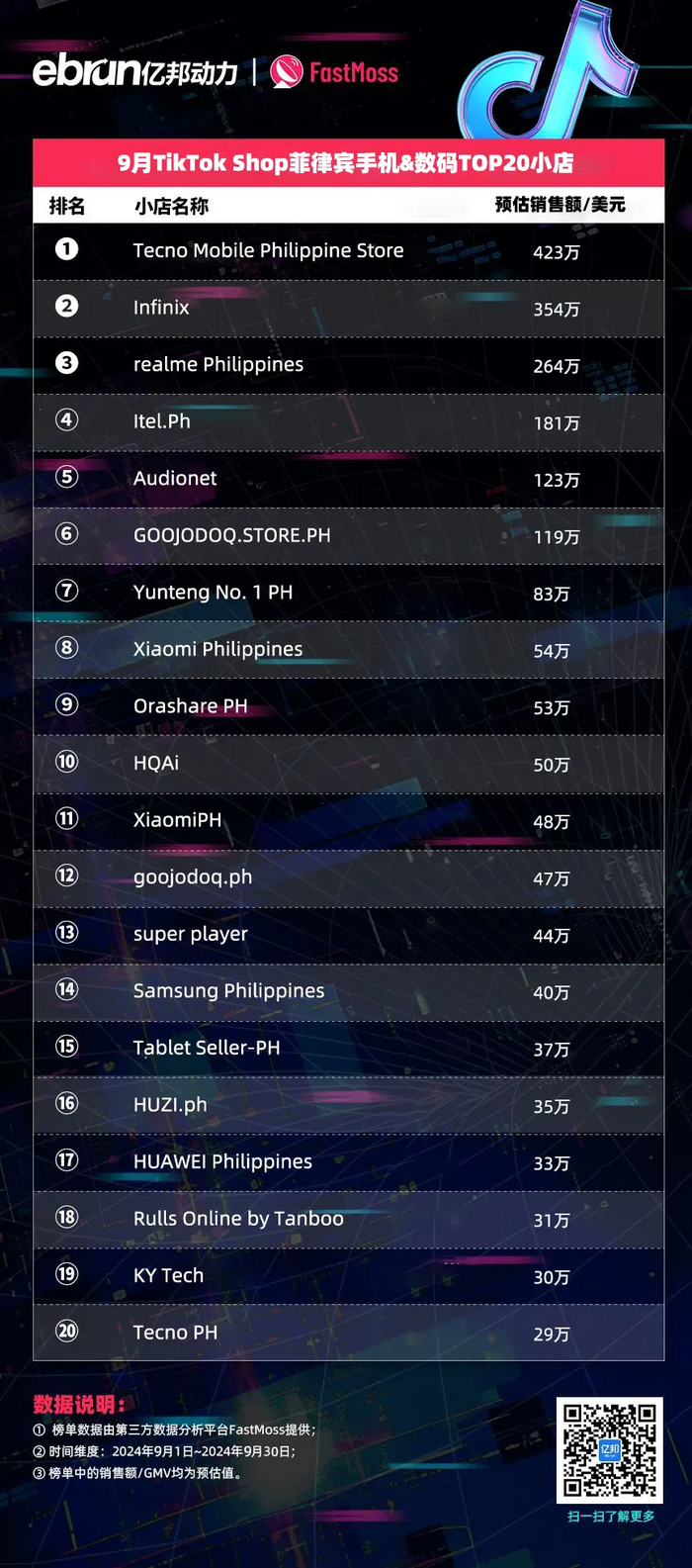Click the 预估销售额/美元 column header
Viewport: 692px width, 1568px height.
pos(560,205)
